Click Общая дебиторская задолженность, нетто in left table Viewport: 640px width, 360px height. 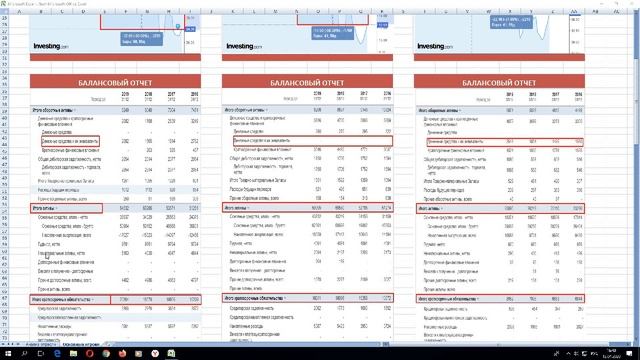pos(69,159)
